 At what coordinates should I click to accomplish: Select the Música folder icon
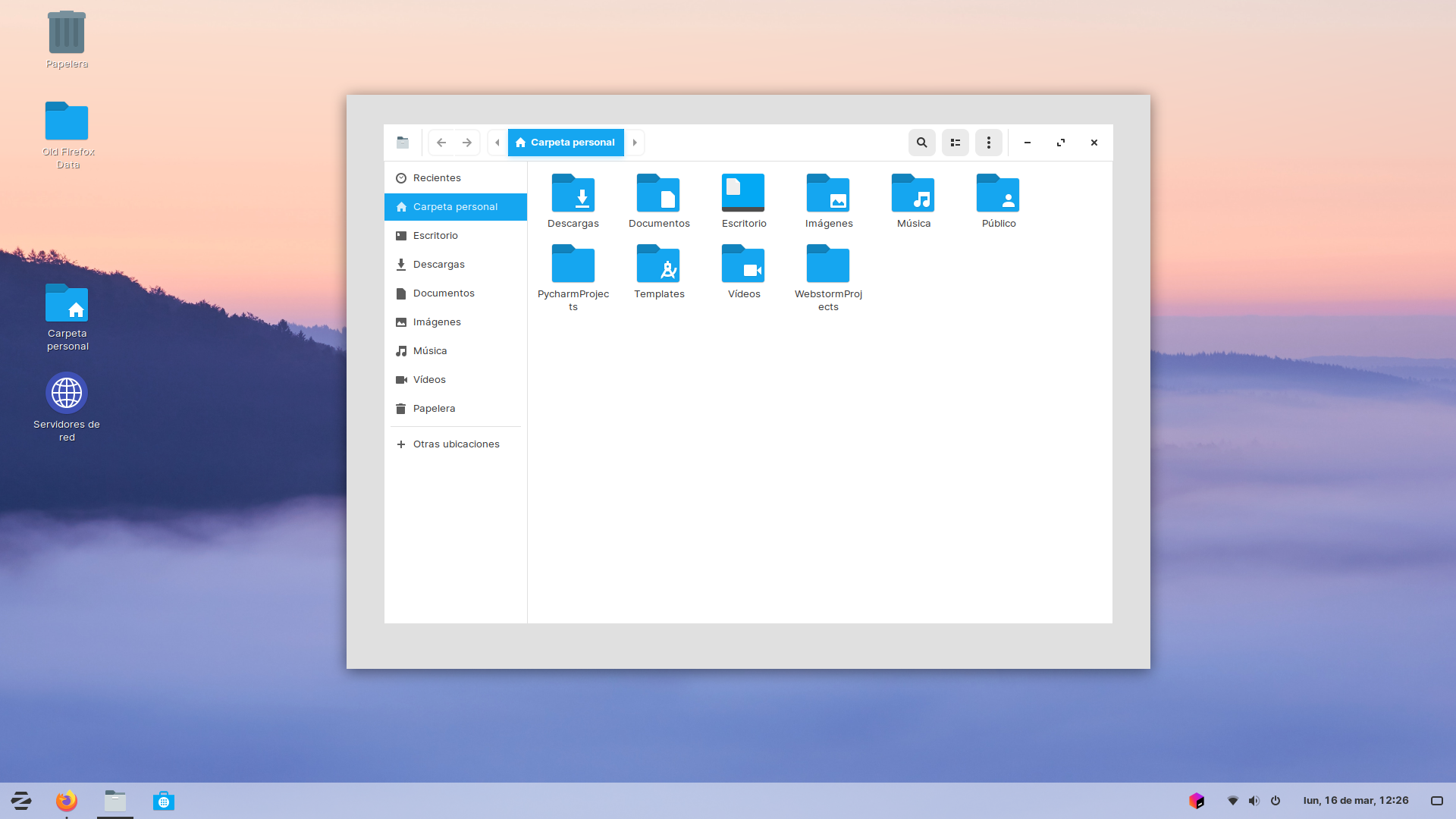[x=913, y=194]
